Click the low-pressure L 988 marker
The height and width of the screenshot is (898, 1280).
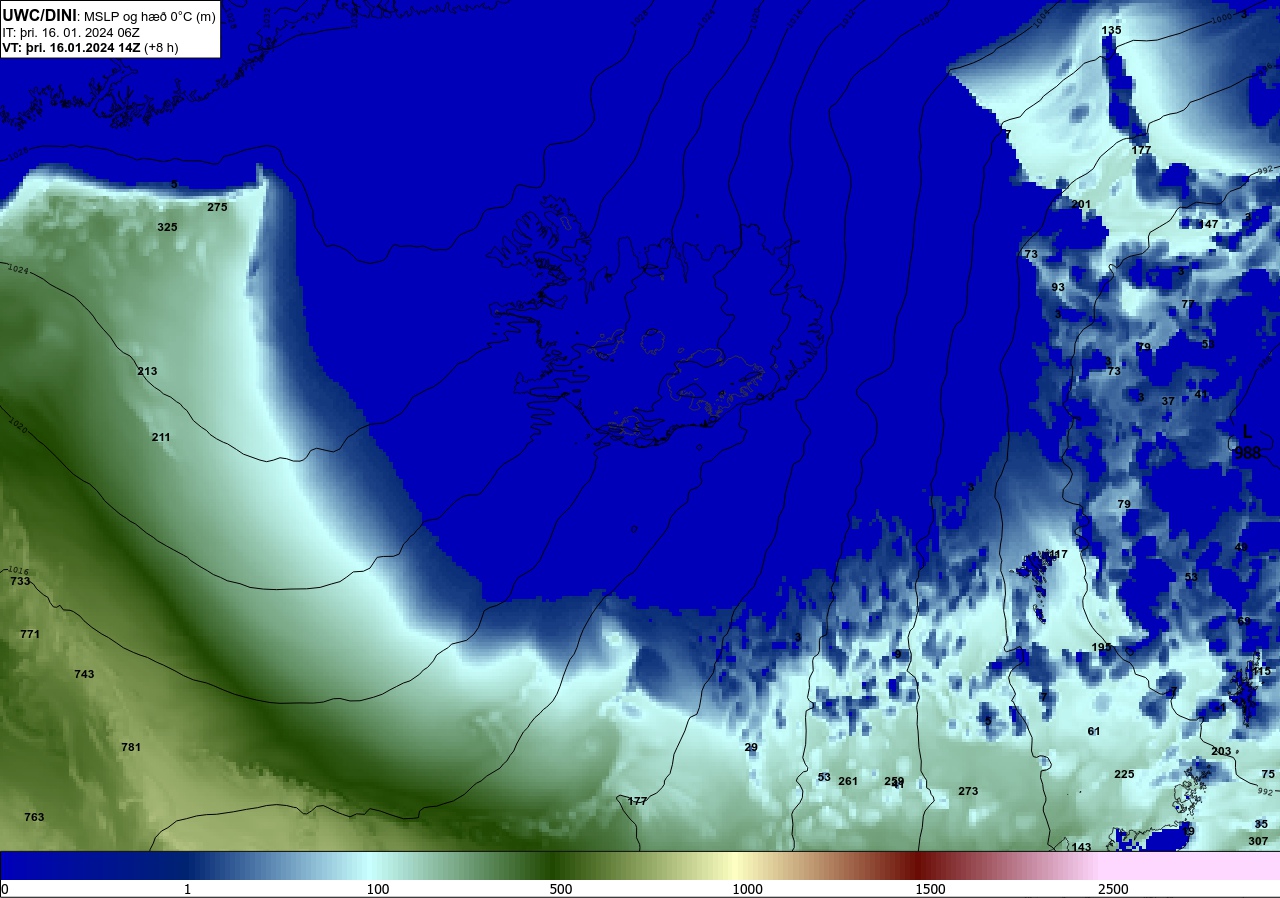click(x=1247, y=442)
